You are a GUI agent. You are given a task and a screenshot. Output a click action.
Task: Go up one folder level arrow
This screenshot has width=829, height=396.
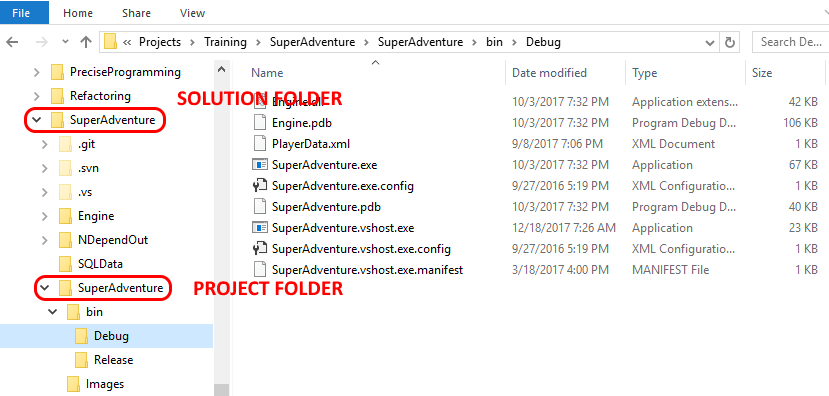[x=86, y=42]
